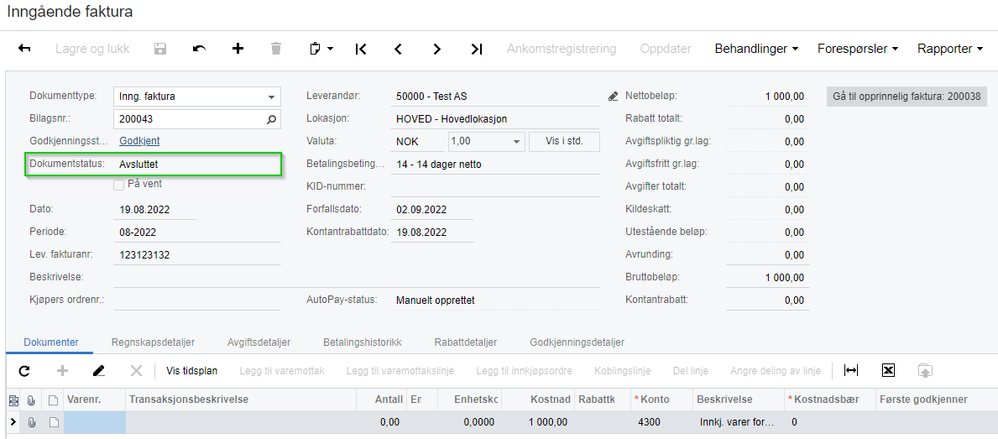The height and width of the screenshot is (439, 998).
Task: Go to the next record
Action: [437, 48]
